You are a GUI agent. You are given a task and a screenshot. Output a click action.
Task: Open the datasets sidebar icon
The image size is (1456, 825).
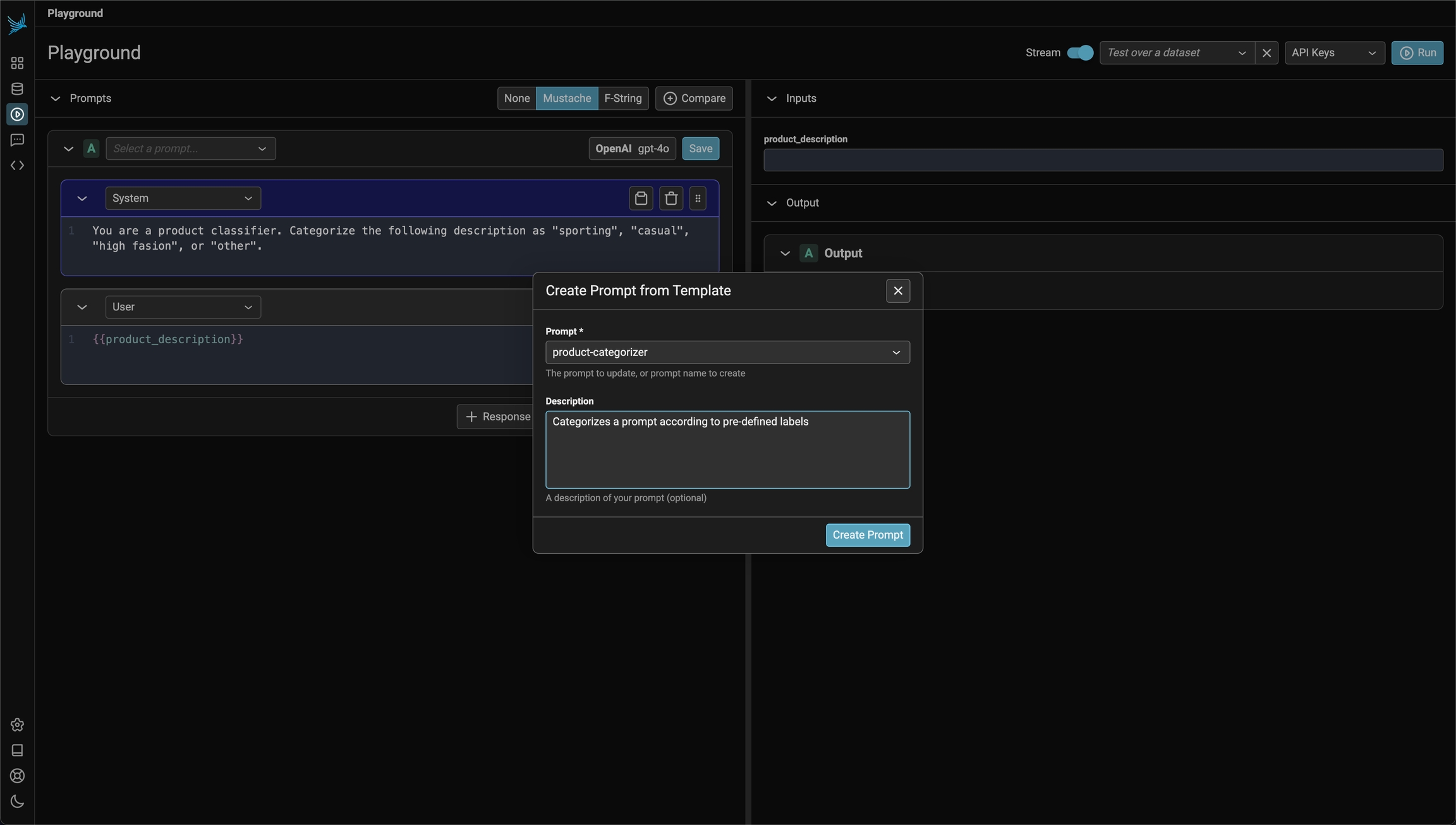17,89
